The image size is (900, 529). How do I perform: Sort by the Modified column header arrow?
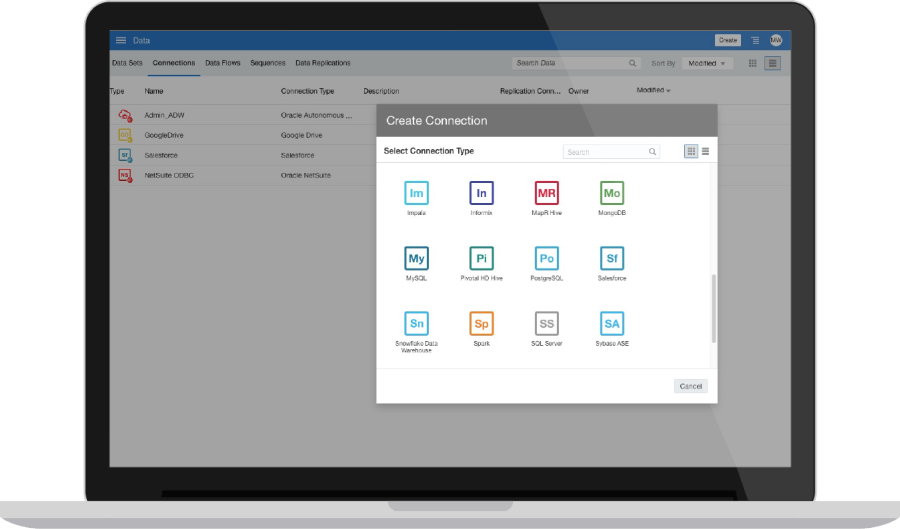click(x=668, y=91)
